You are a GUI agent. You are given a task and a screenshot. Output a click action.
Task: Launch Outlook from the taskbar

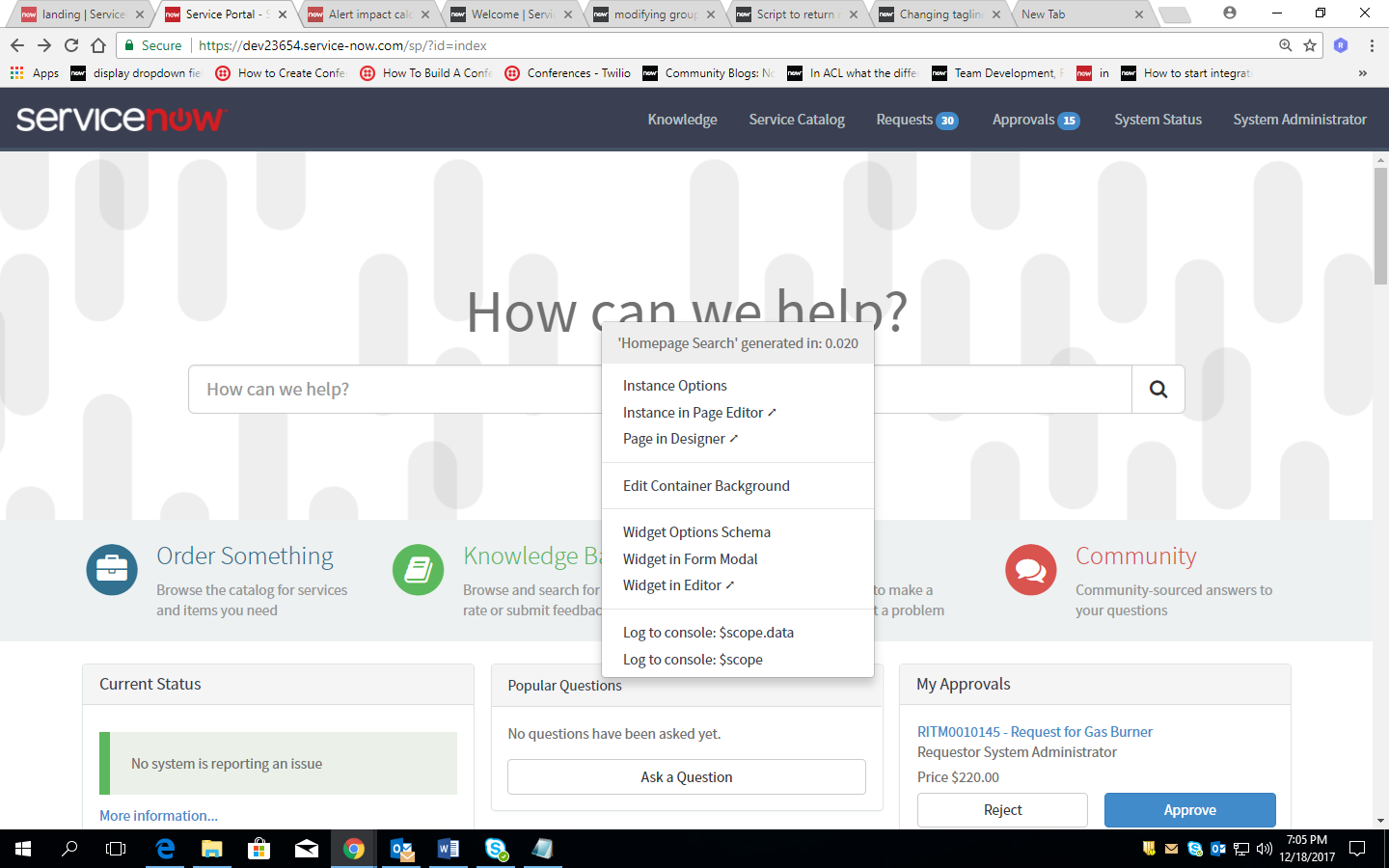click(x=402, y=849)
